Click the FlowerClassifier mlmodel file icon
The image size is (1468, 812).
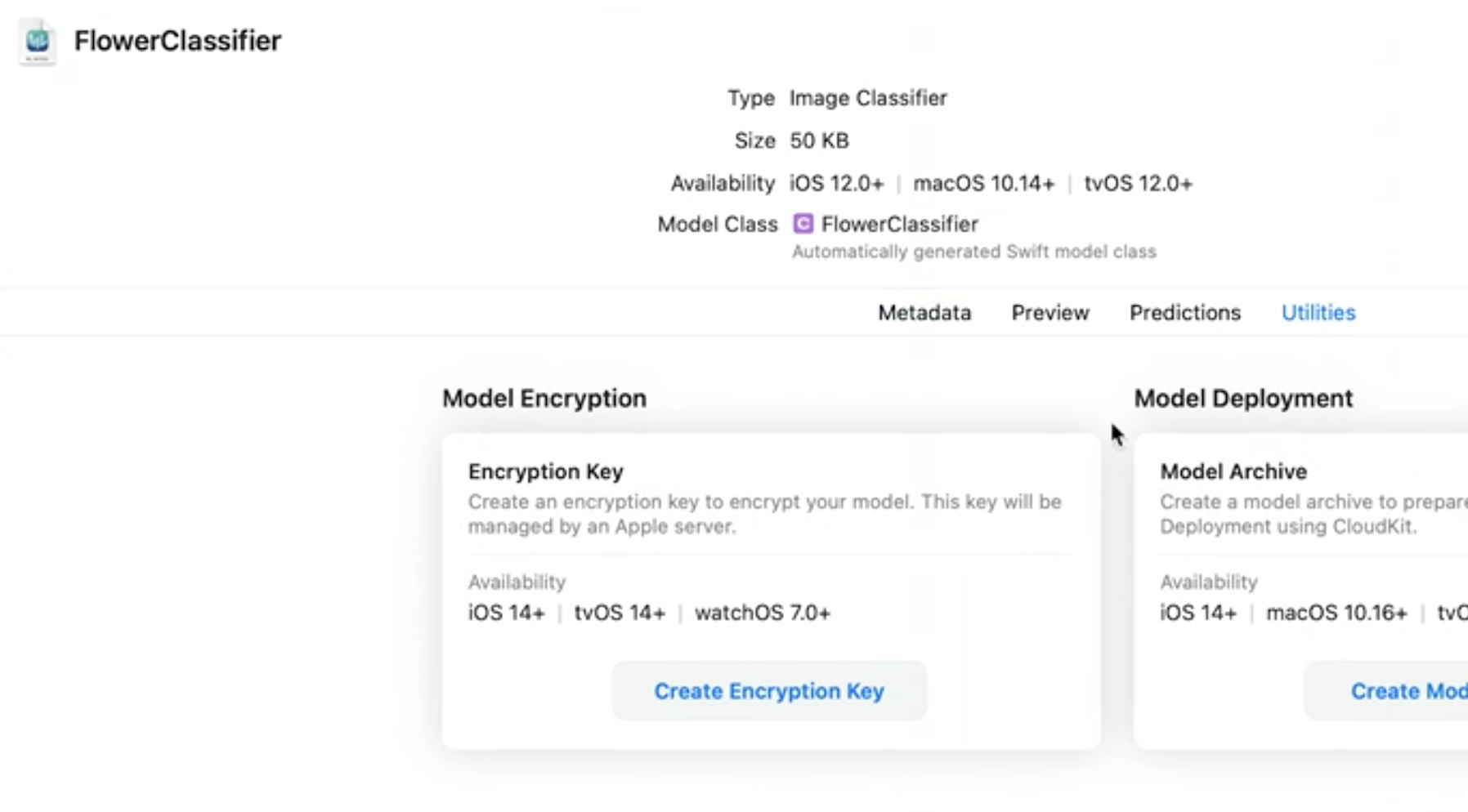38,41
